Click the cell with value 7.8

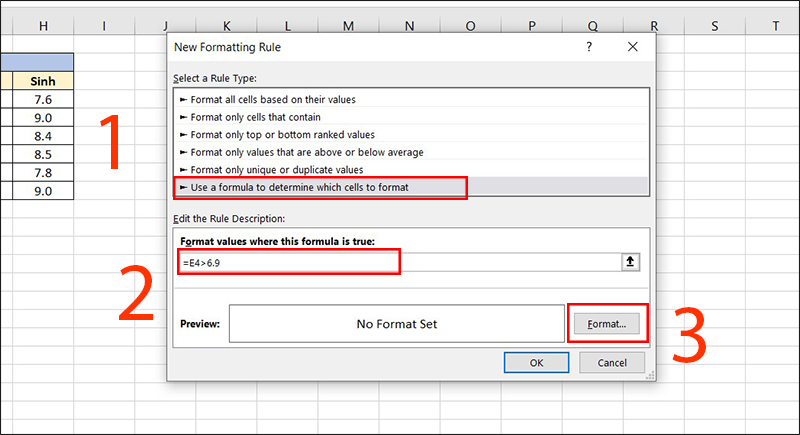[x=43, y=173]
